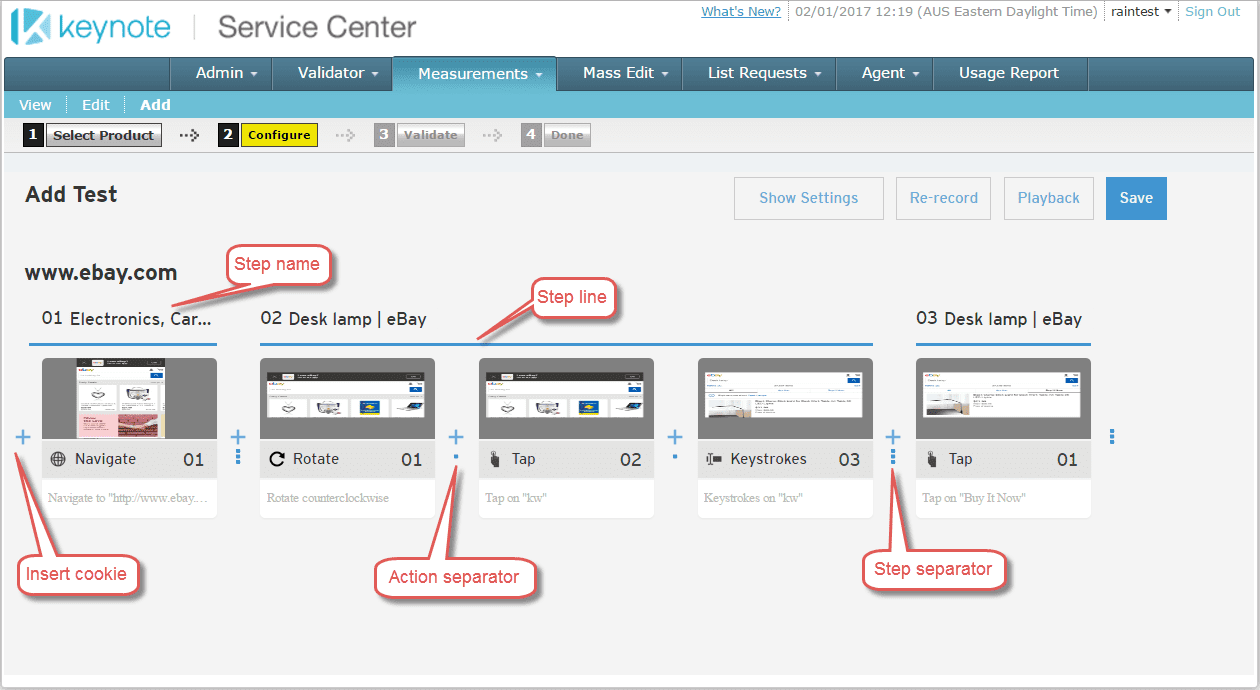The width and height of the screenshot is (1260, 690).
Task: Open the Validator dropdown menu
Action: (x=339, y=73)
